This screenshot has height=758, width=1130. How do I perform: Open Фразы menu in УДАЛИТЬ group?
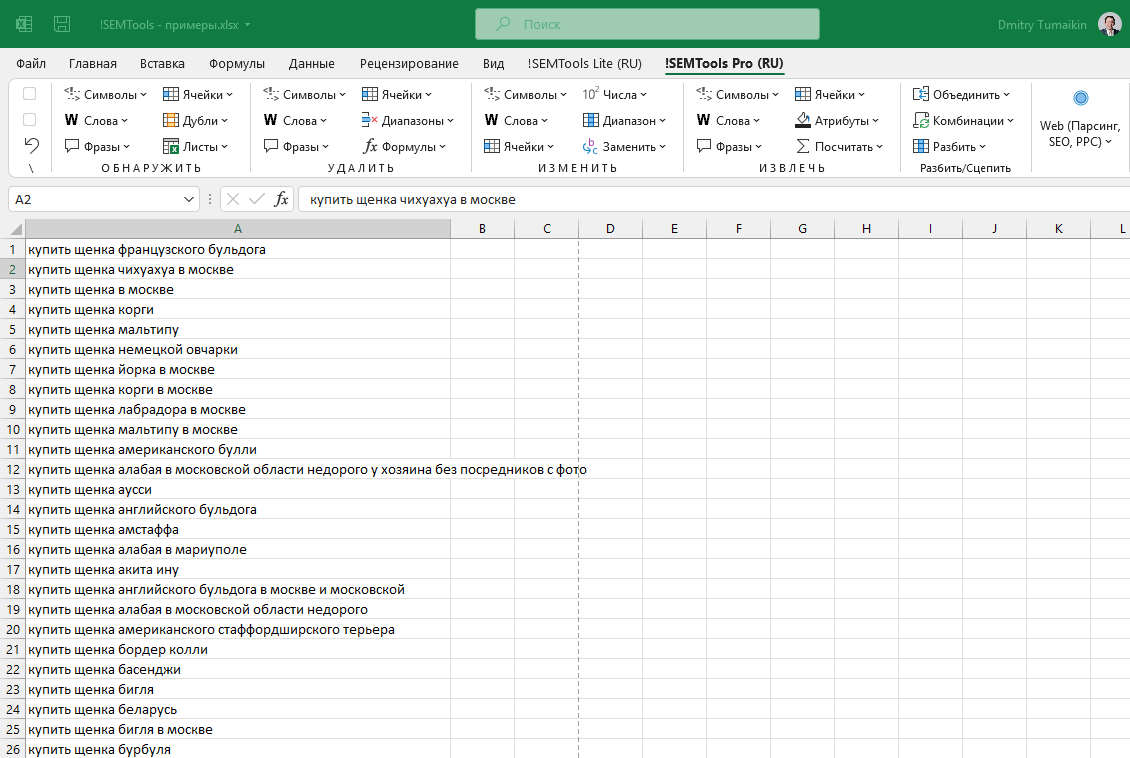[x=296, y=146]
